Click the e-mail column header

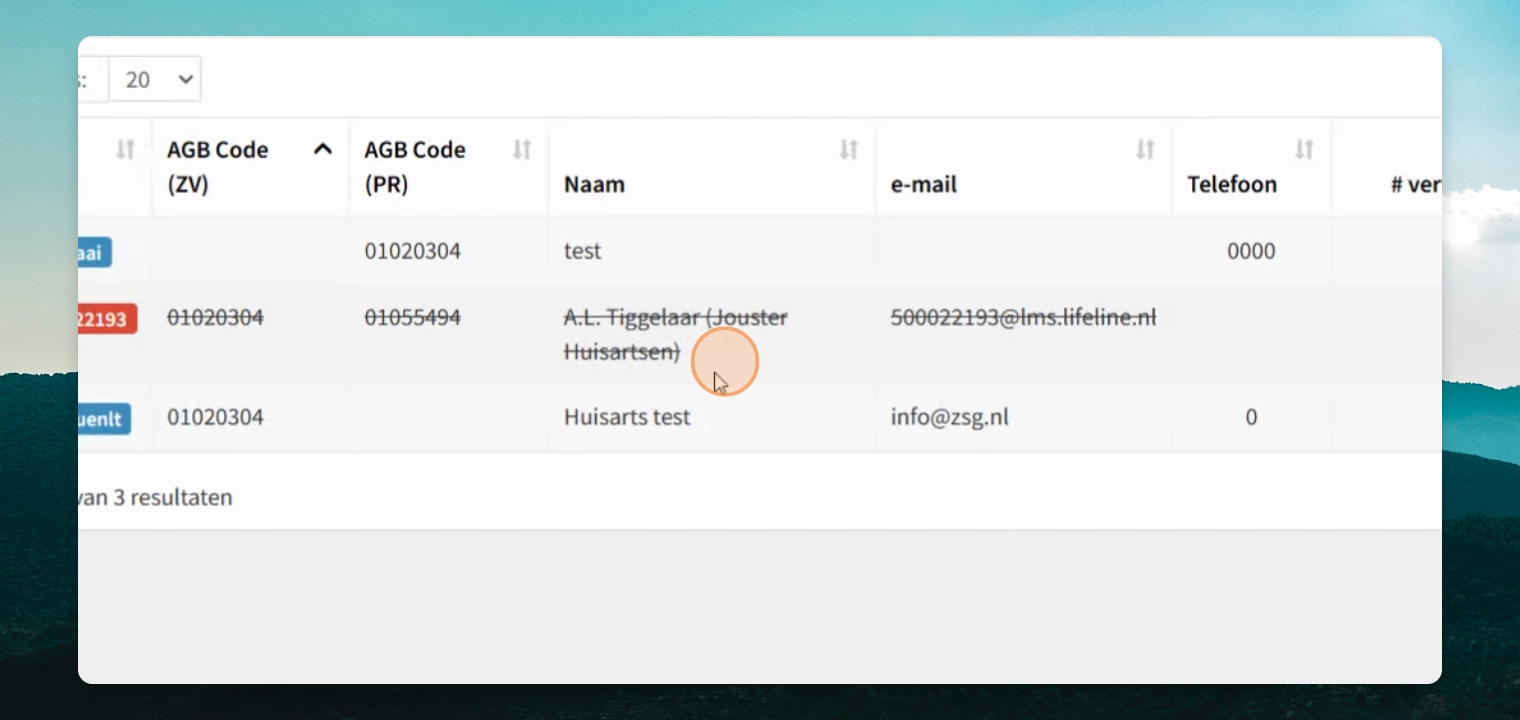click(x=924, y=184)
